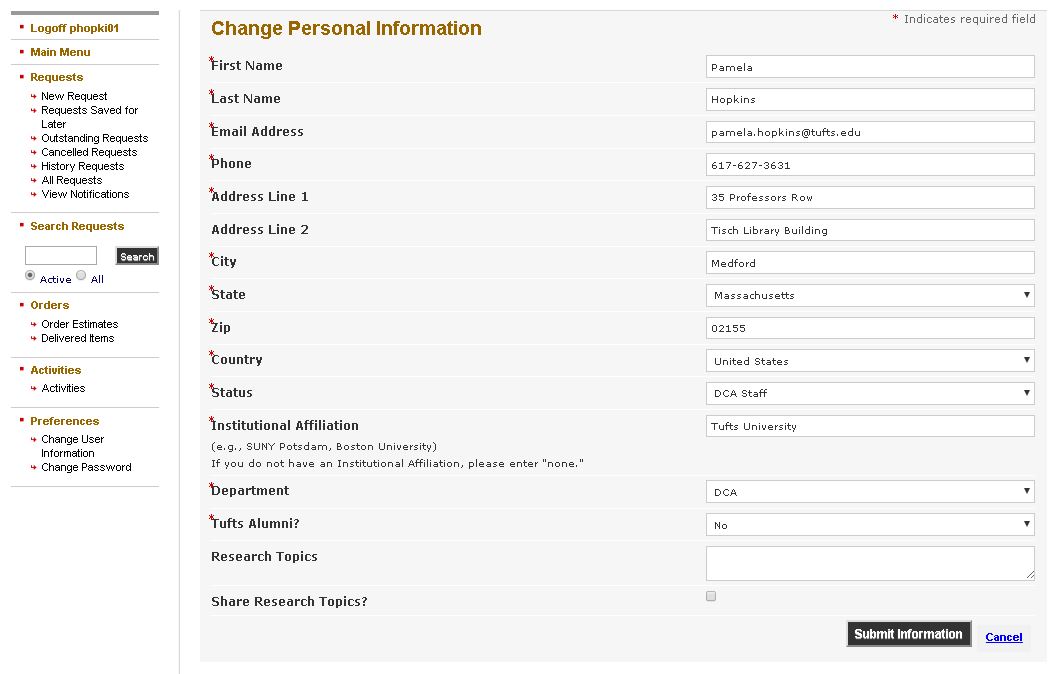Select the Active radio button
The width and height of the screenshot is (1062, 674).
[30, 275]
